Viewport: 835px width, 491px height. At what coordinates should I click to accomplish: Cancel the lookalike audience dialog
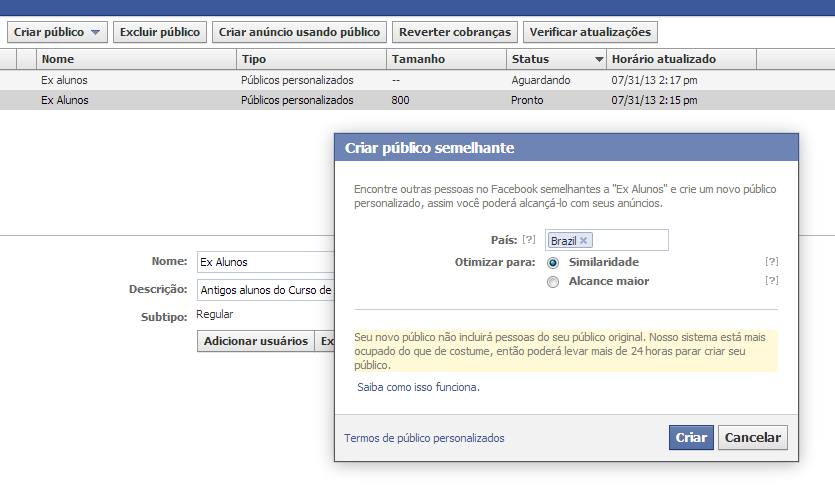[752, 438]
